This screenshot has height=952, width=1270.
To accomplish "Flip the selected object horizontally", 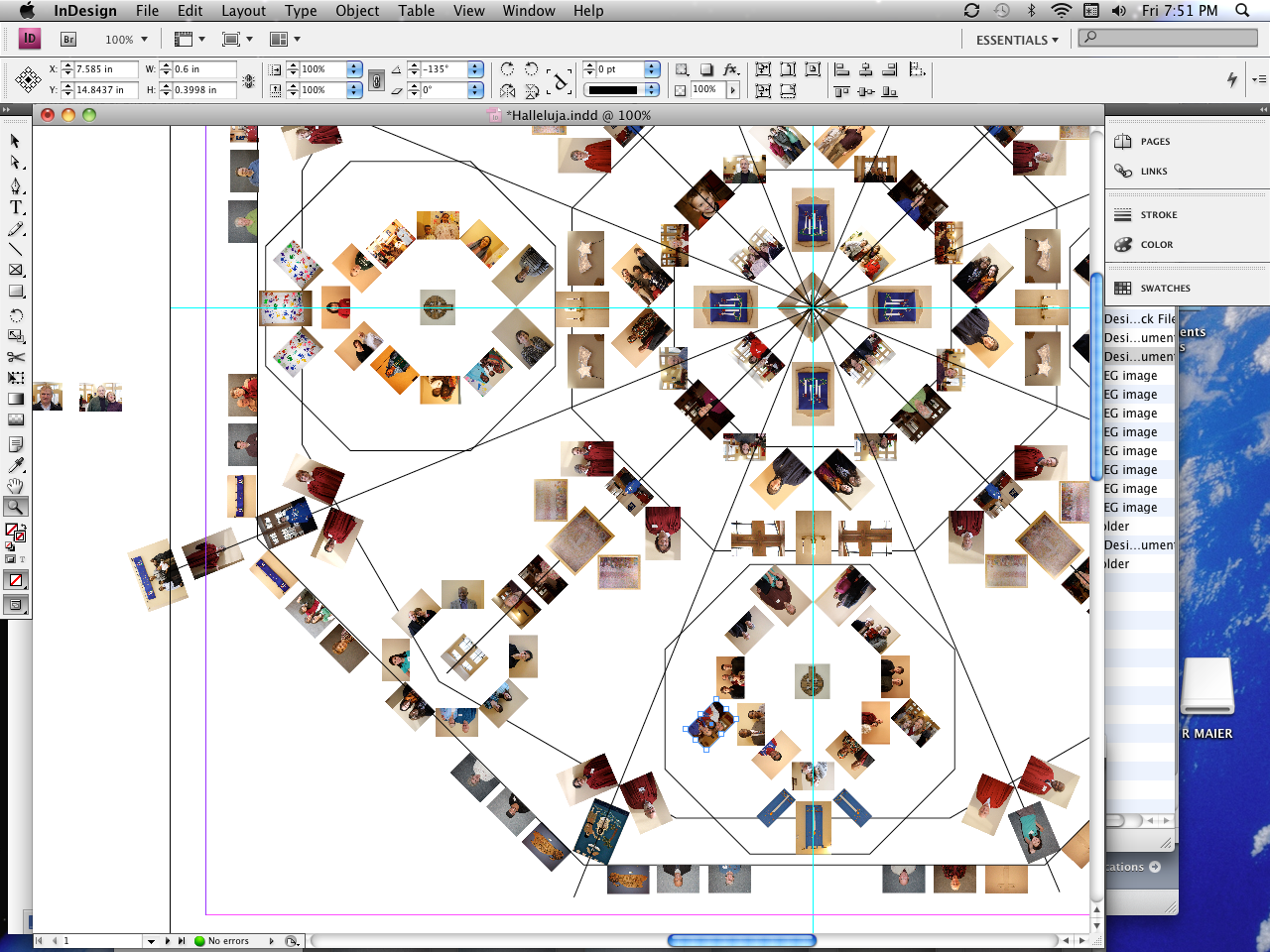I will [506, 90].
